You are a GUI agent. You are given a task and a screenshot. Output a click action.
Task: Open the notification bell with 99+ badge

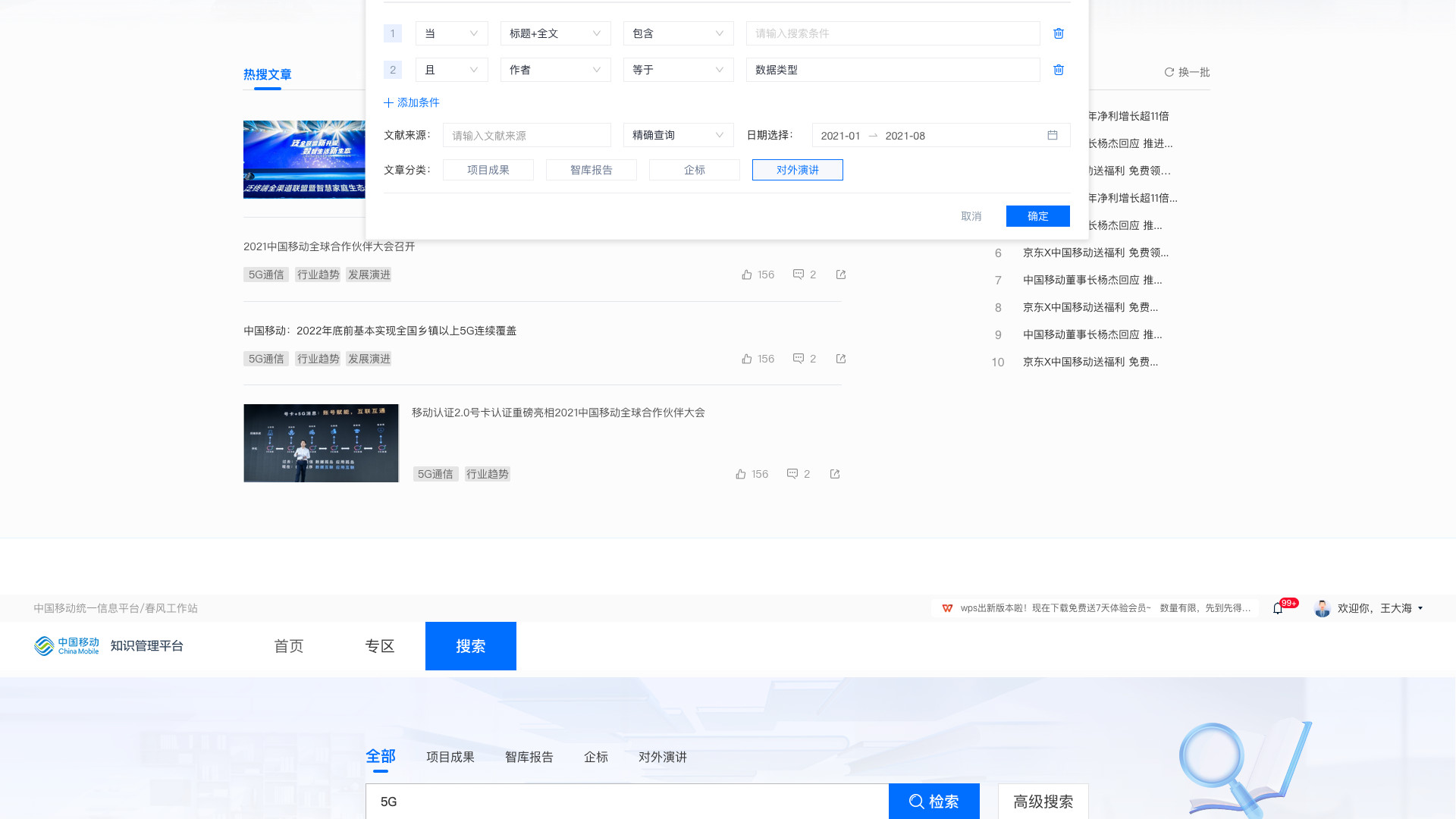click(1277, 607)
